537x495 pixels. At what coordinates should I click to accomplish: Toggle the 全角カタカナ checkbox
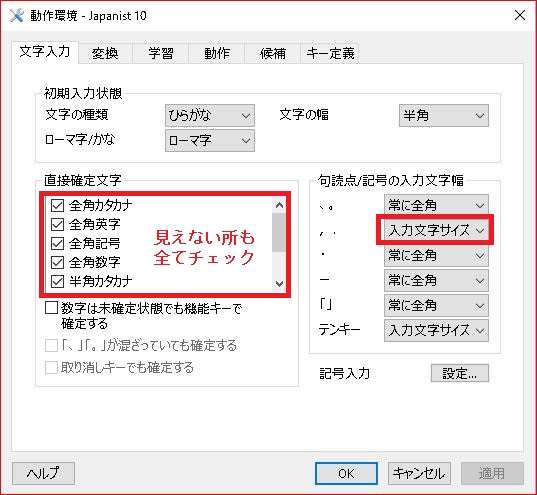(x=57, y=206)
